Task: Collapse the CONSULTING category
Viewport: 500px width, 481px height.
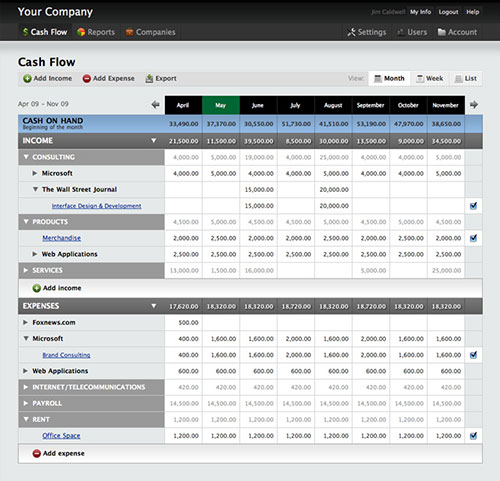Action: pos(26,157)
